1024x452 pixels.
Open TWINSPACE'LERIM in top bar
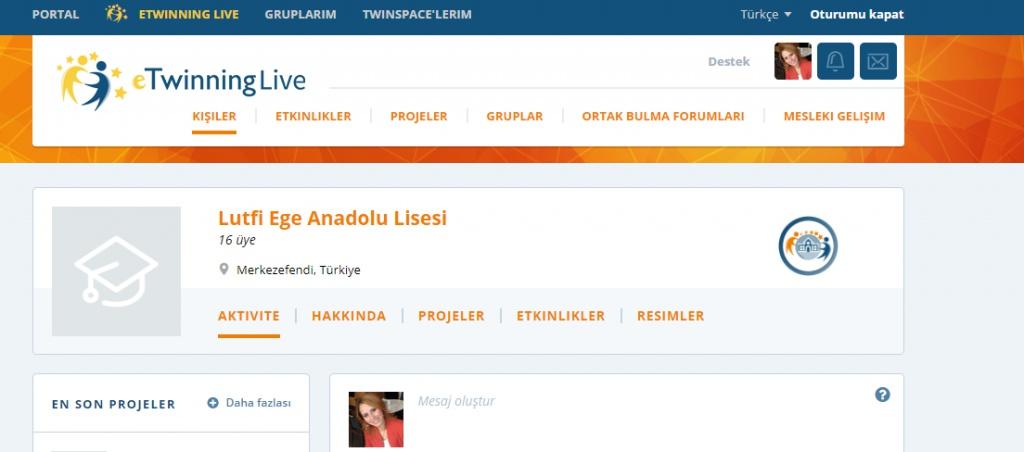[417, 14]
